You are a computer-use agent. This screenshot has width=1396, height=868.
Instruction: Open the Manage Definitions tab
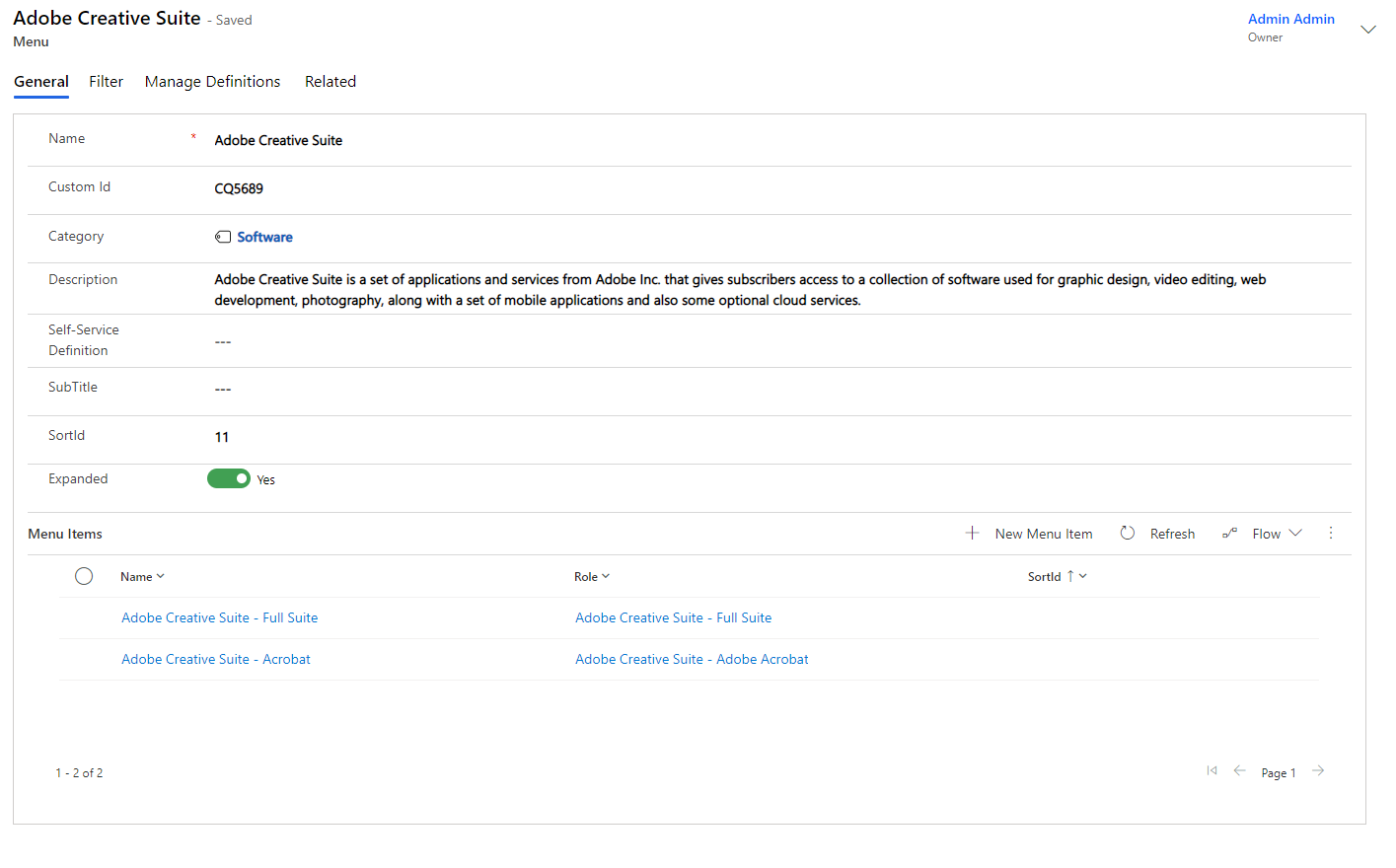pyautogui.click(x=212, y=82)
